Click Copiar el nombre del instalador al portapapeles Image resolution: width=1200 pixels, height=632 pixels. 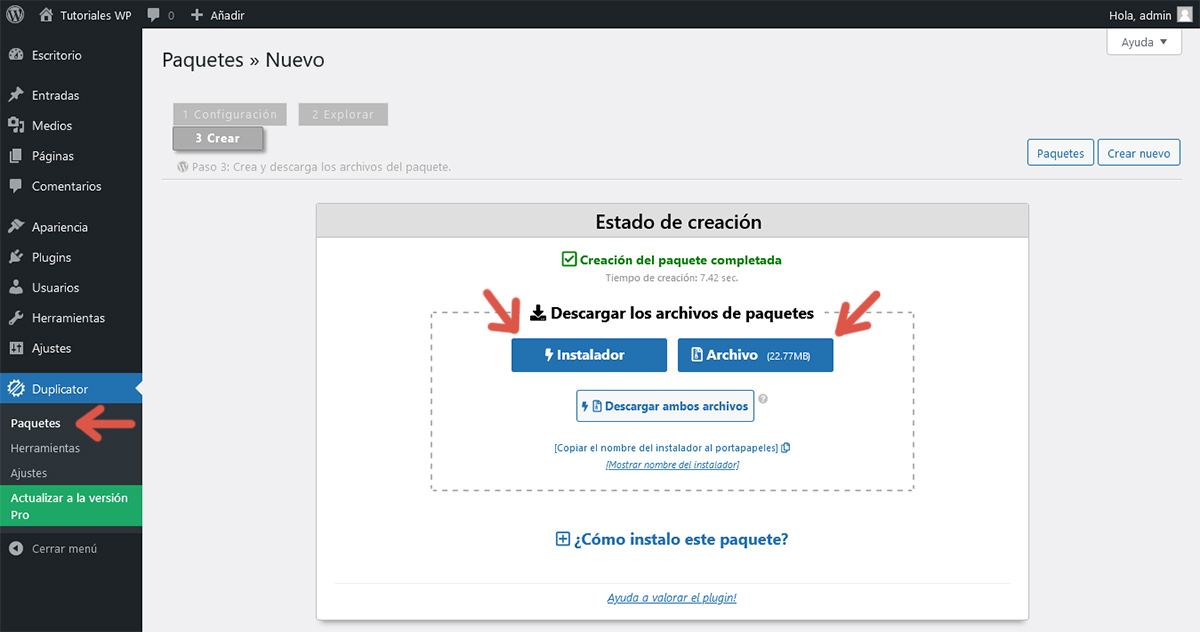pyautogui.click(x=666, y=448)
